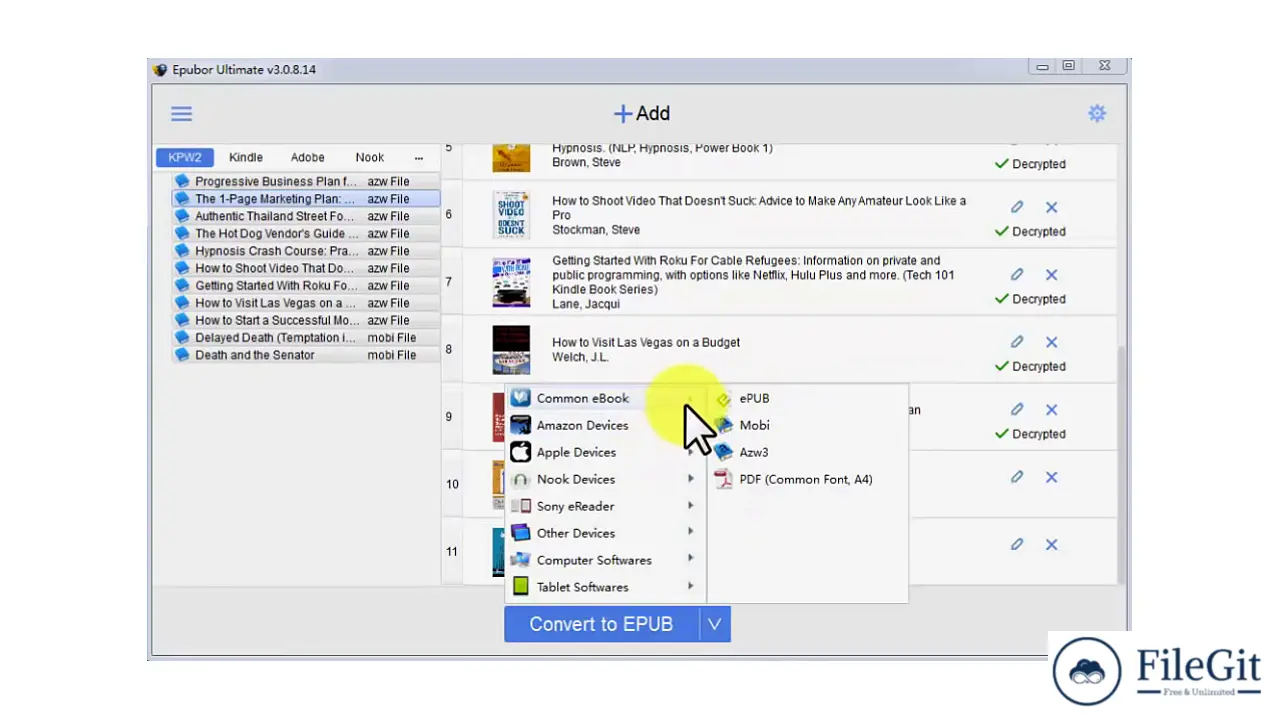Open Roku book cover thumbnail
1280x720 pixels.
point(511,282)
